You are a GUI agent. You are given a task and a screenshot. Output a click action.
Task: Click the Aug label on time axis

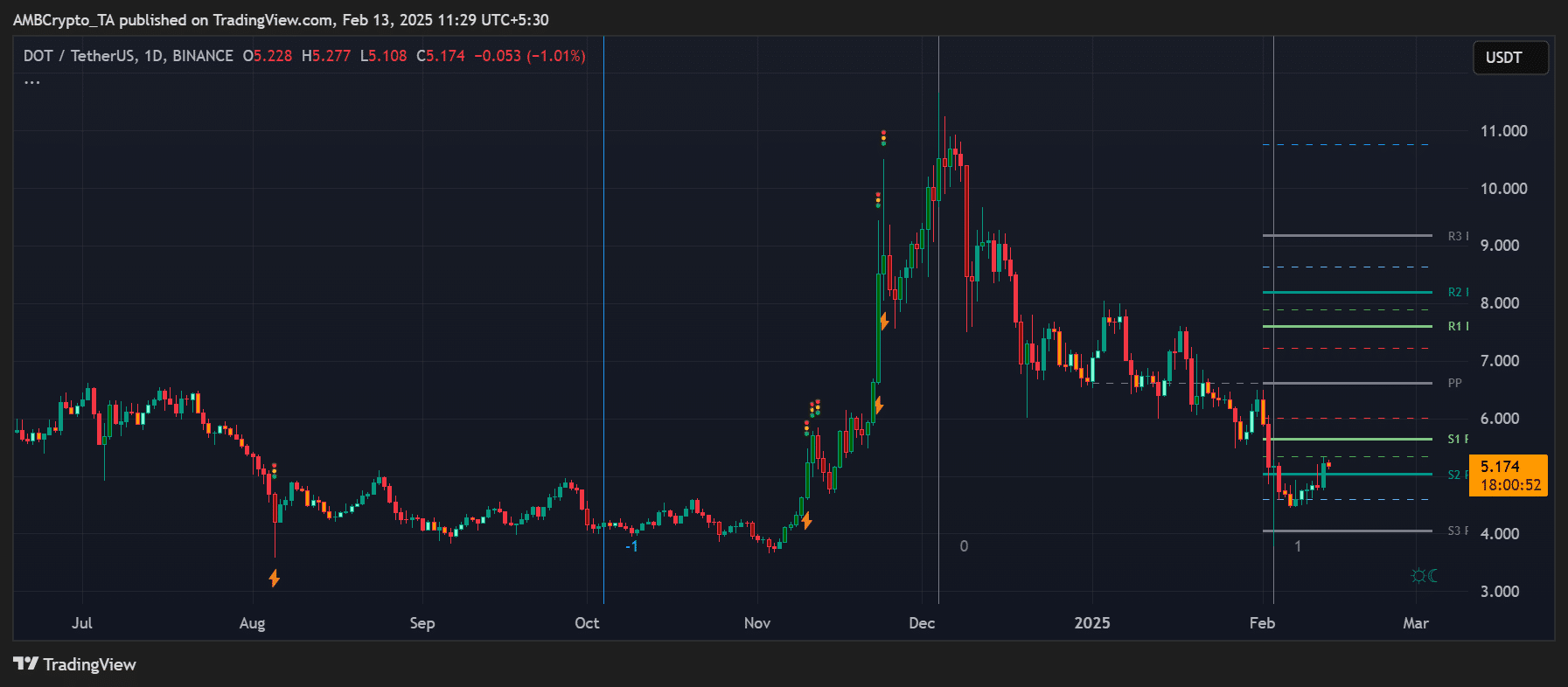(252, 623)
